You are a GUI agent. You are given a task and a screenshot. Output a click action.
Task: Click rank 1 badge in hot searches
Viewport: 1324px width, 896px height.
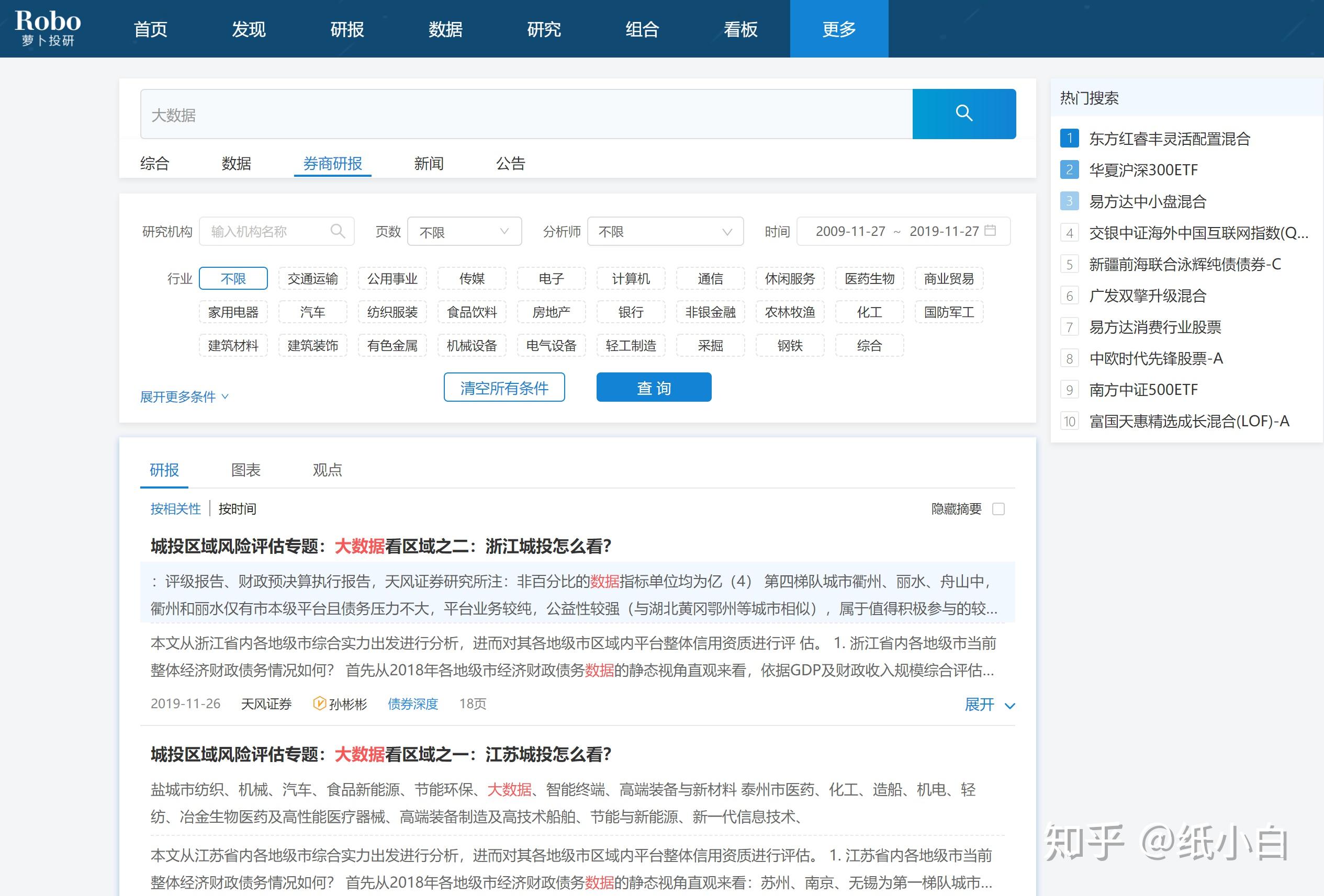(x=1069, y=138)
